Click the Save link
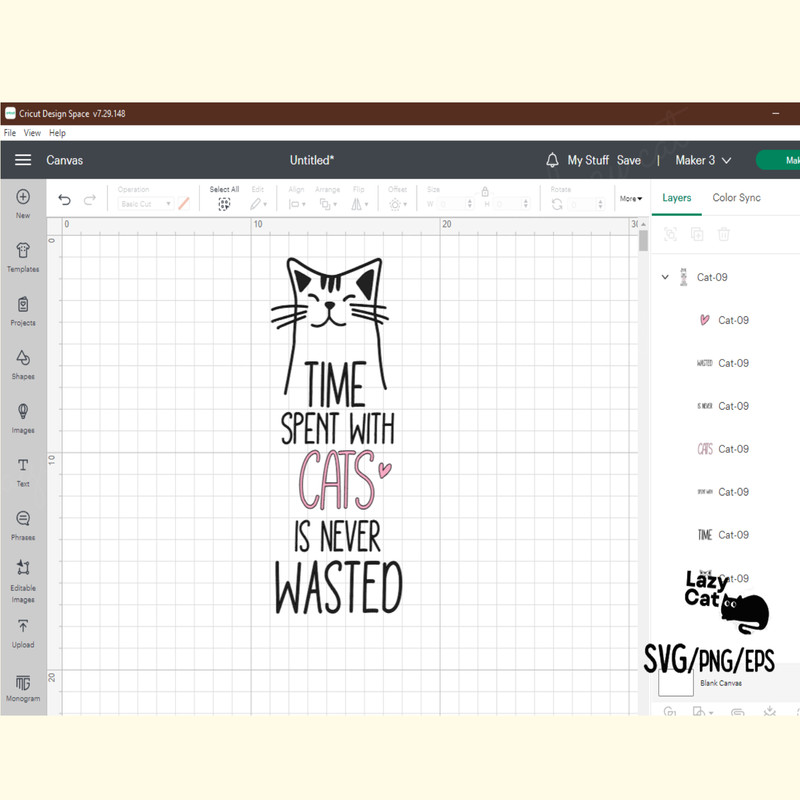Viewport: 800px width, 800px height. tap(629, 160)
